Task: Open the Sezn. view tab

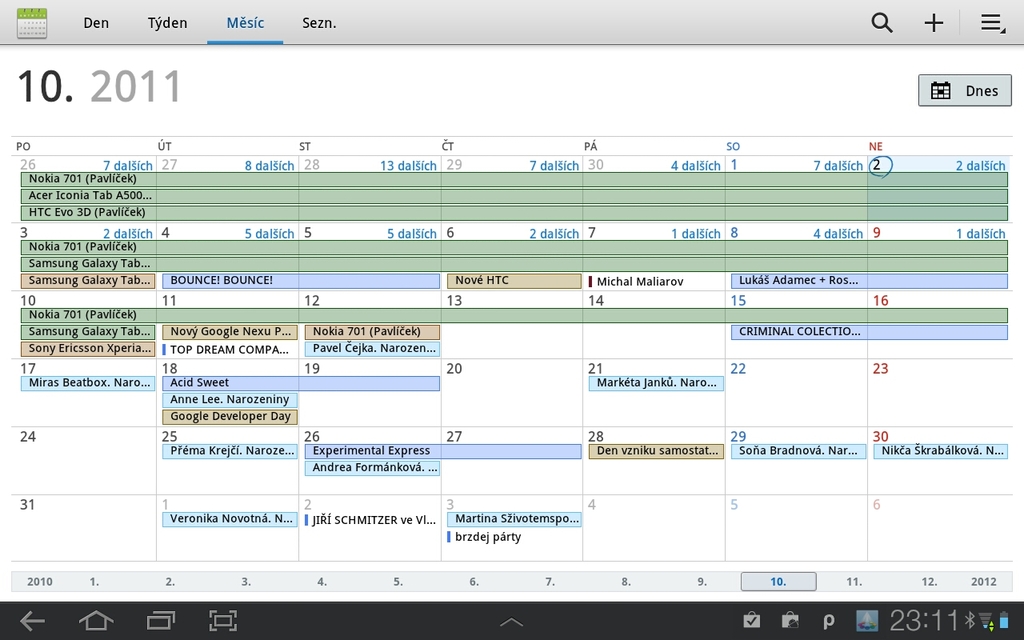Action: (319, 22)
